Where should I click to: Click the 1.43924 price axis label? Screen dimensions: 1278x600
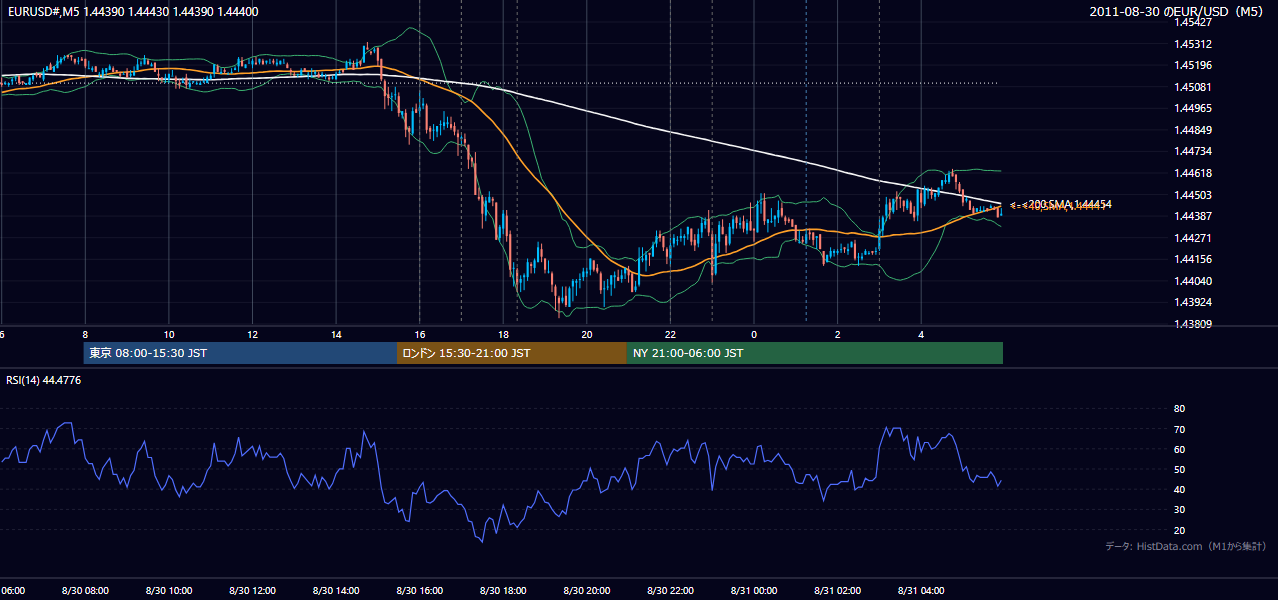(1192, 302)
